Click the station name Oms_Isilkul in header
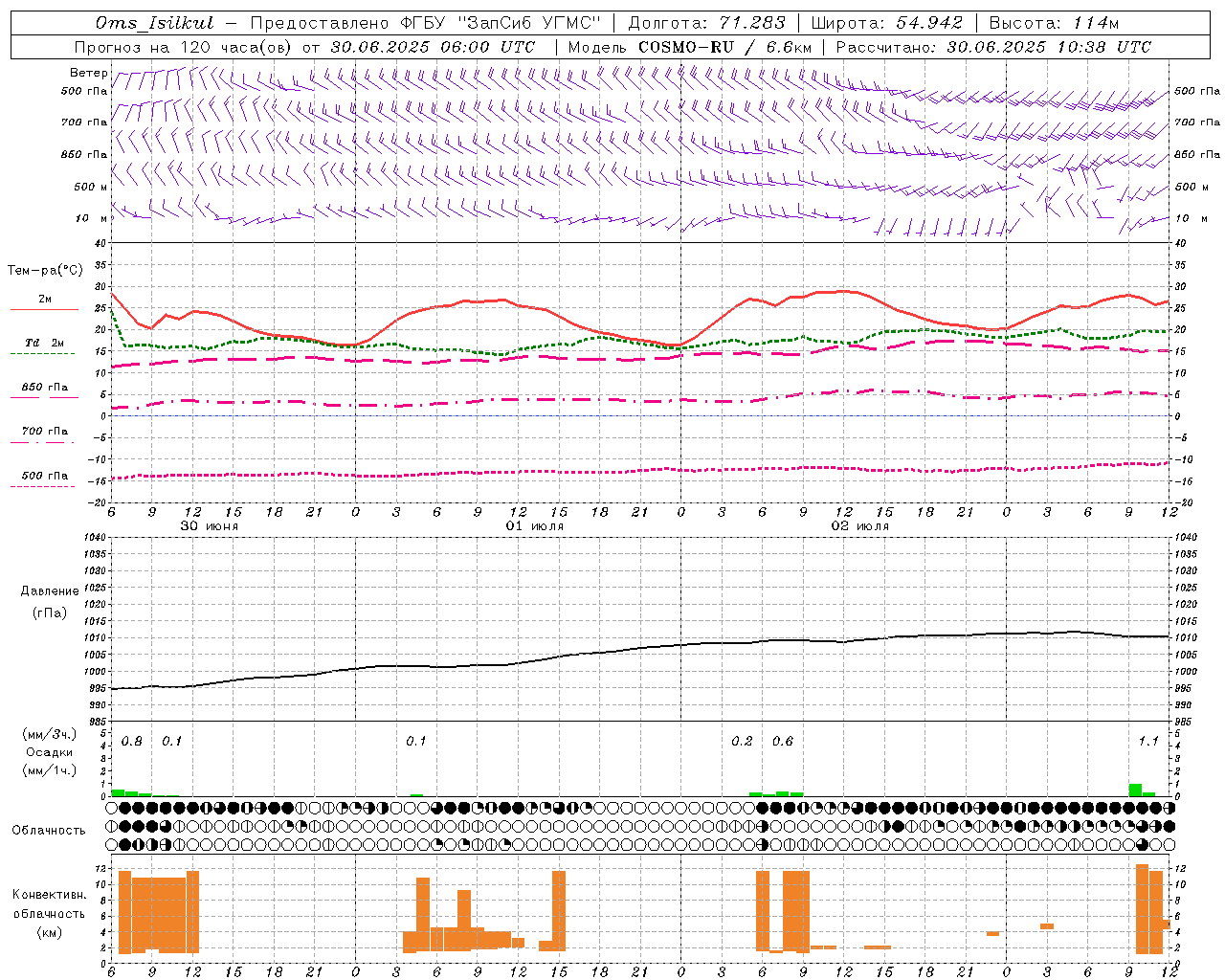Viewport: 1225px width, 980px height. pos(156,23)
